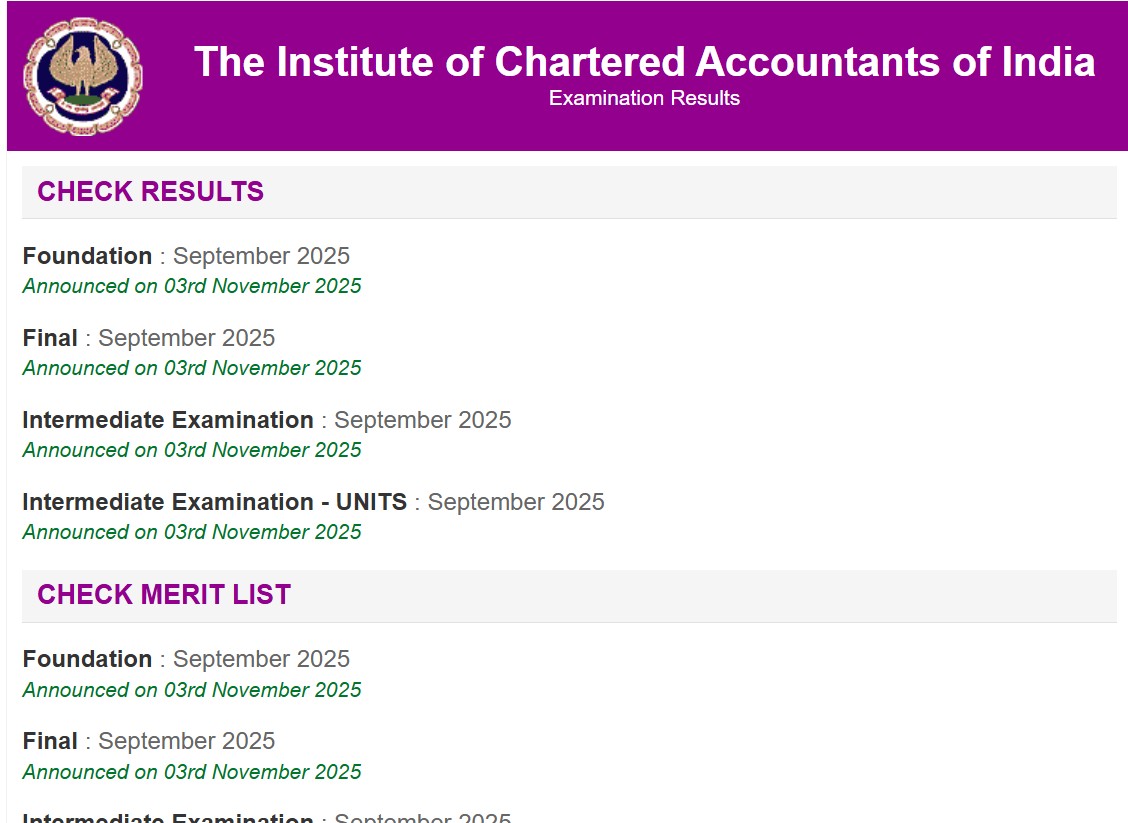Click Intermediate UNITS announcement date text
The width and height of the screenshot is (1128, 823).
tap(191, 532)
